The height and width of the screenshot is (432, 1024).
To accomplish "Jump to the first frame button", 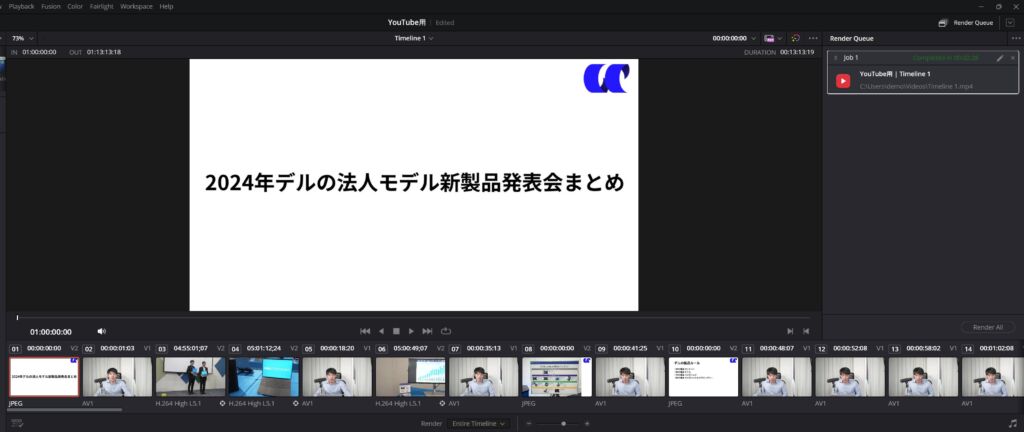I will pos(365,331).
